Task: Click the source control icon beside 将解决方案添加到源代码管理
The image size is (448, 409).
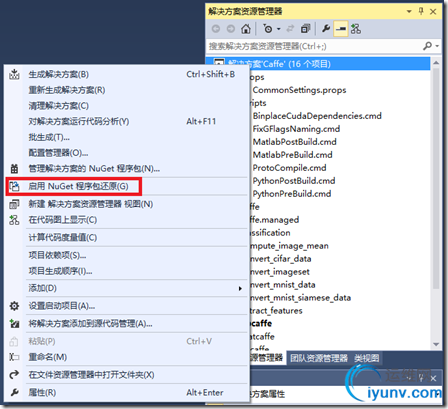Action: click(14, 323)
